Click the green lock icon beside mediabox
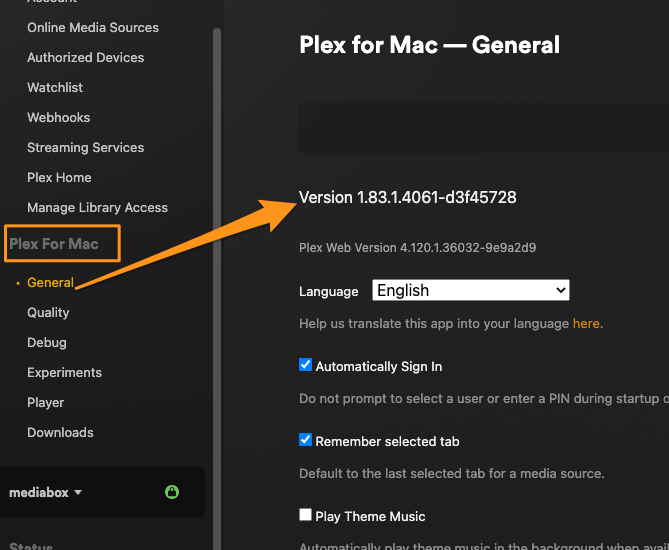The width and height of the screenshot is (669, 550). 172,492
